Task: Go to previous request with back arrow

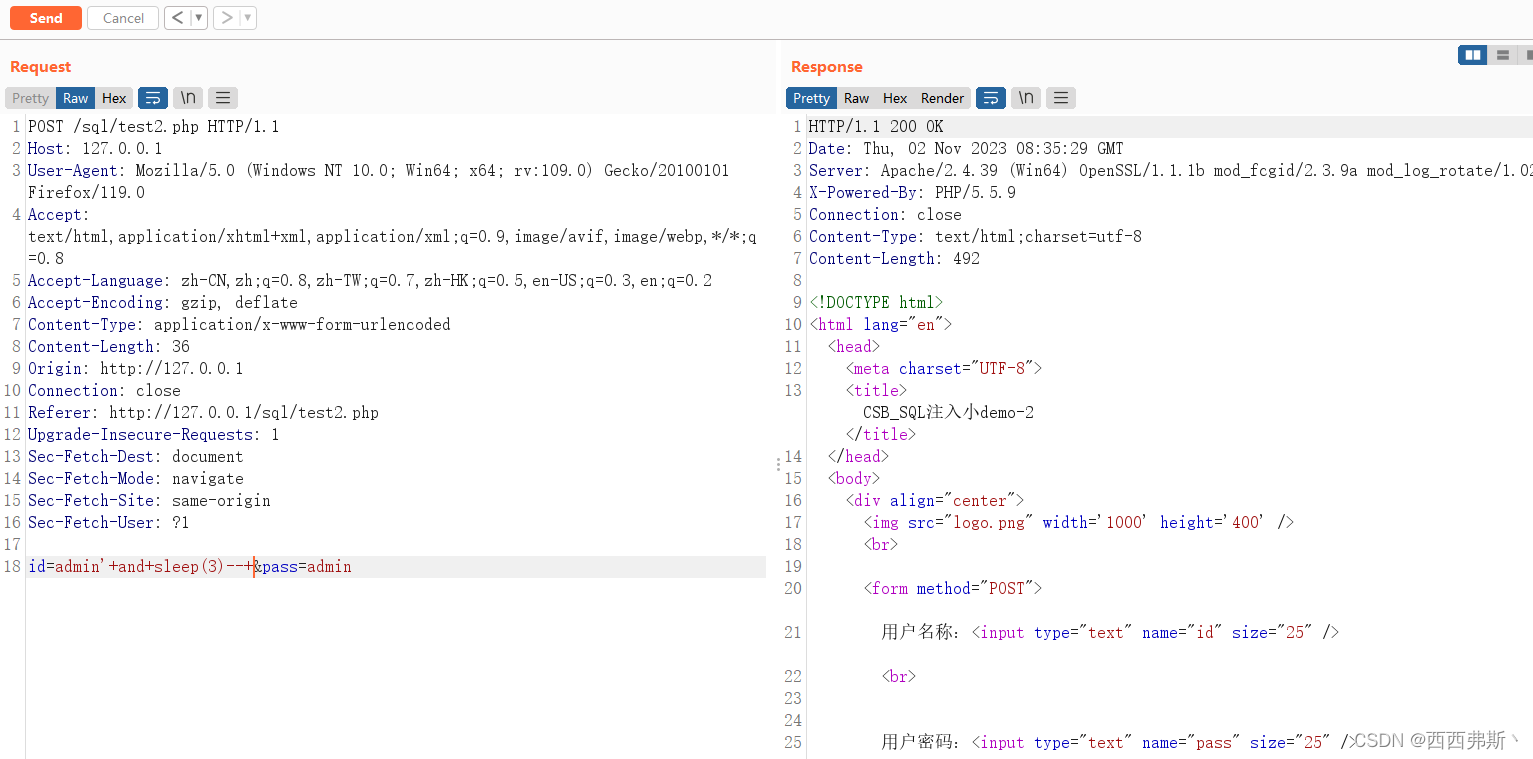Action: (176, 18)
